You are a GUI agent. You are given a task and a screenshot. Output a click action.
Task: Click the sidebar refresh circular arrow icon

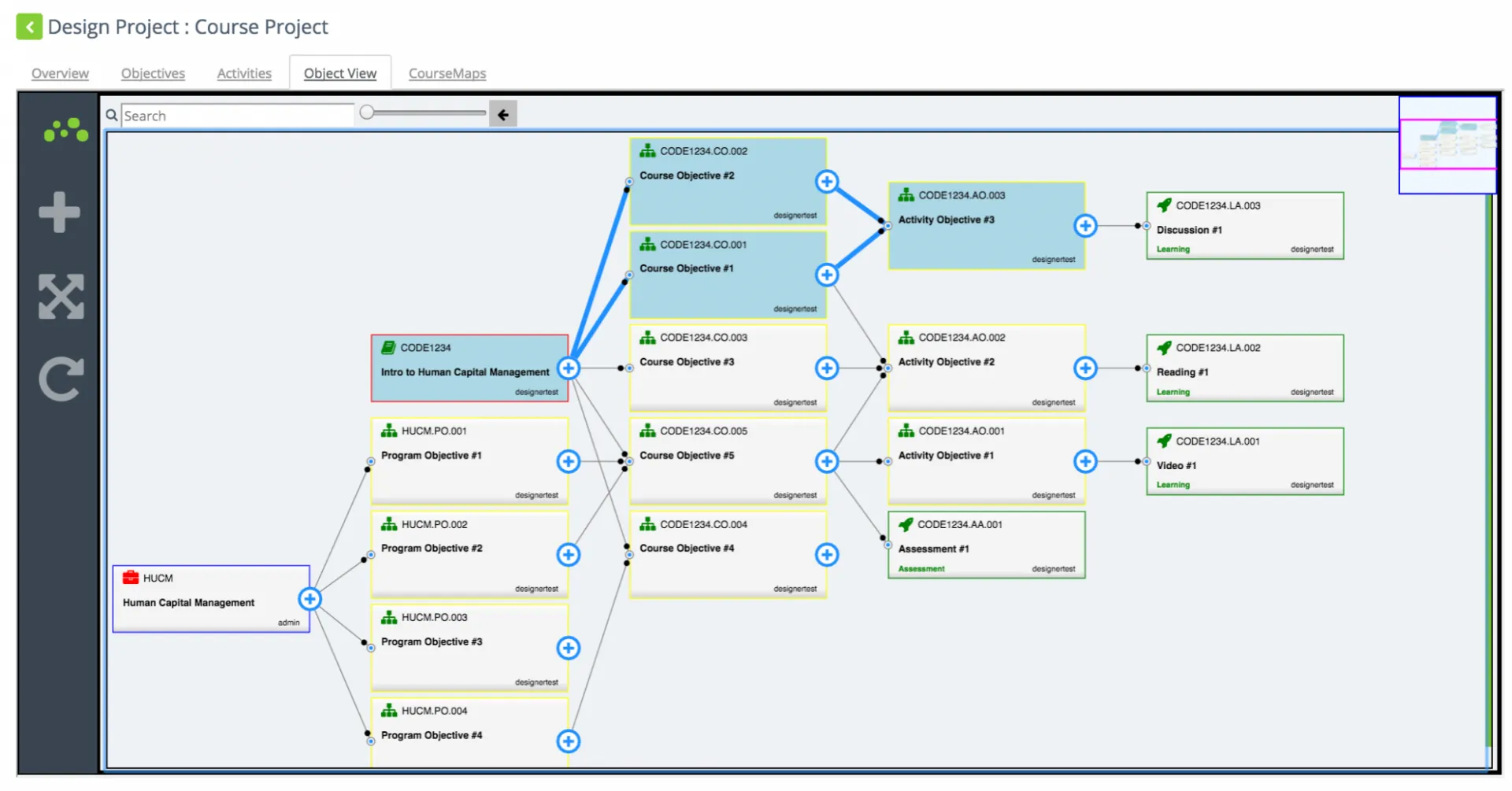click(61, 379)
